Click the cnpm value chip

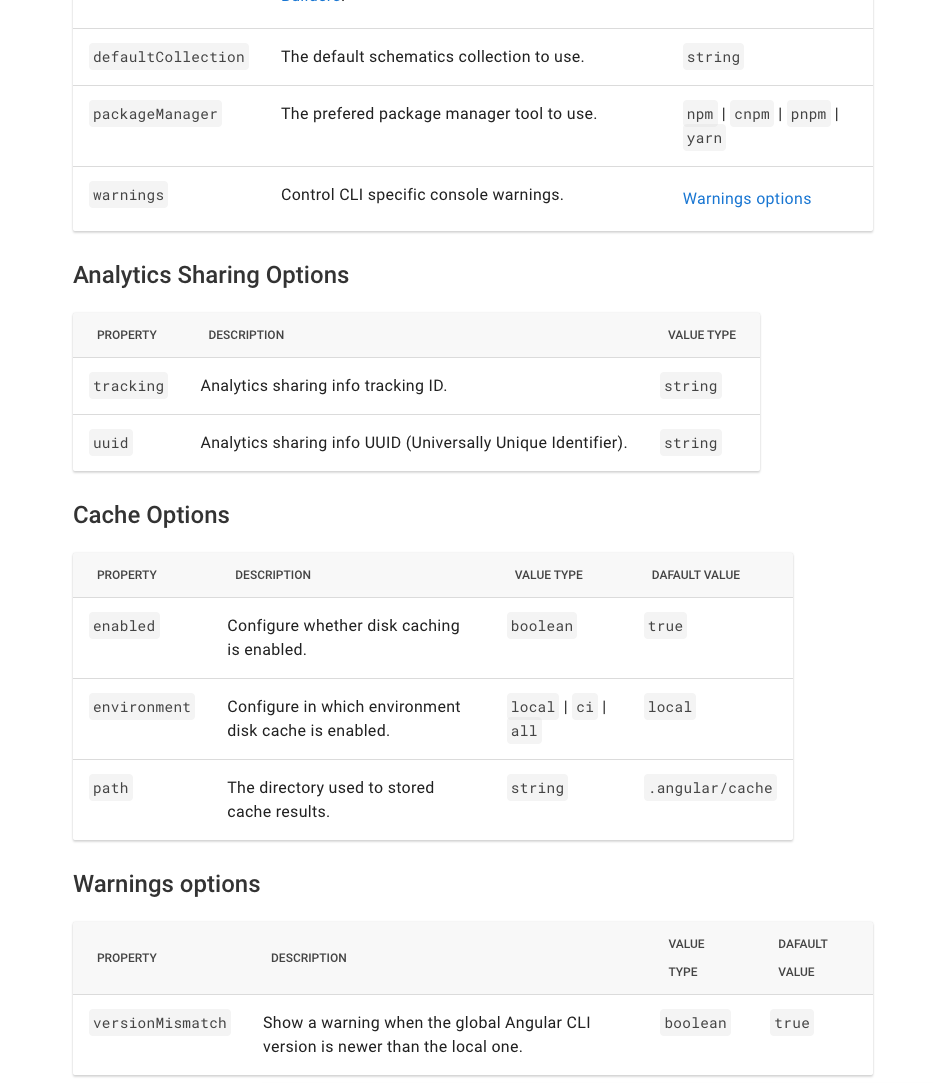(x=751, y=114)
